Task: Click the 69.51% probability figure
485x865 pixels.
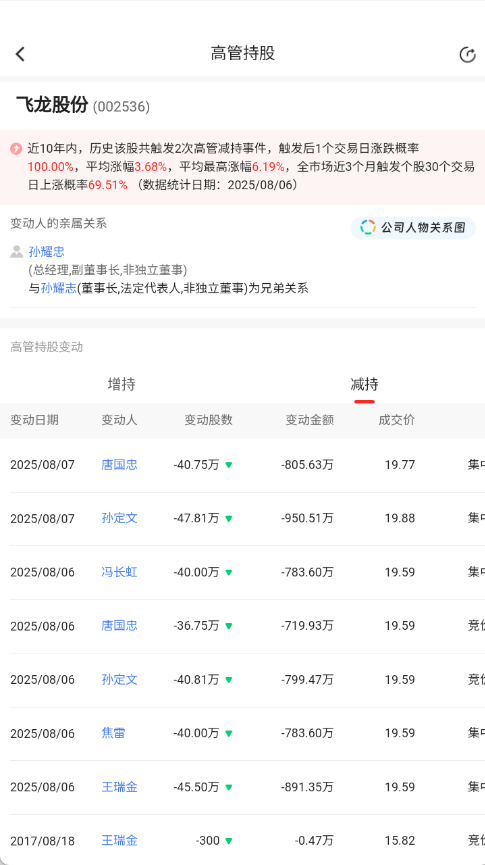Action: click(108, 185)
